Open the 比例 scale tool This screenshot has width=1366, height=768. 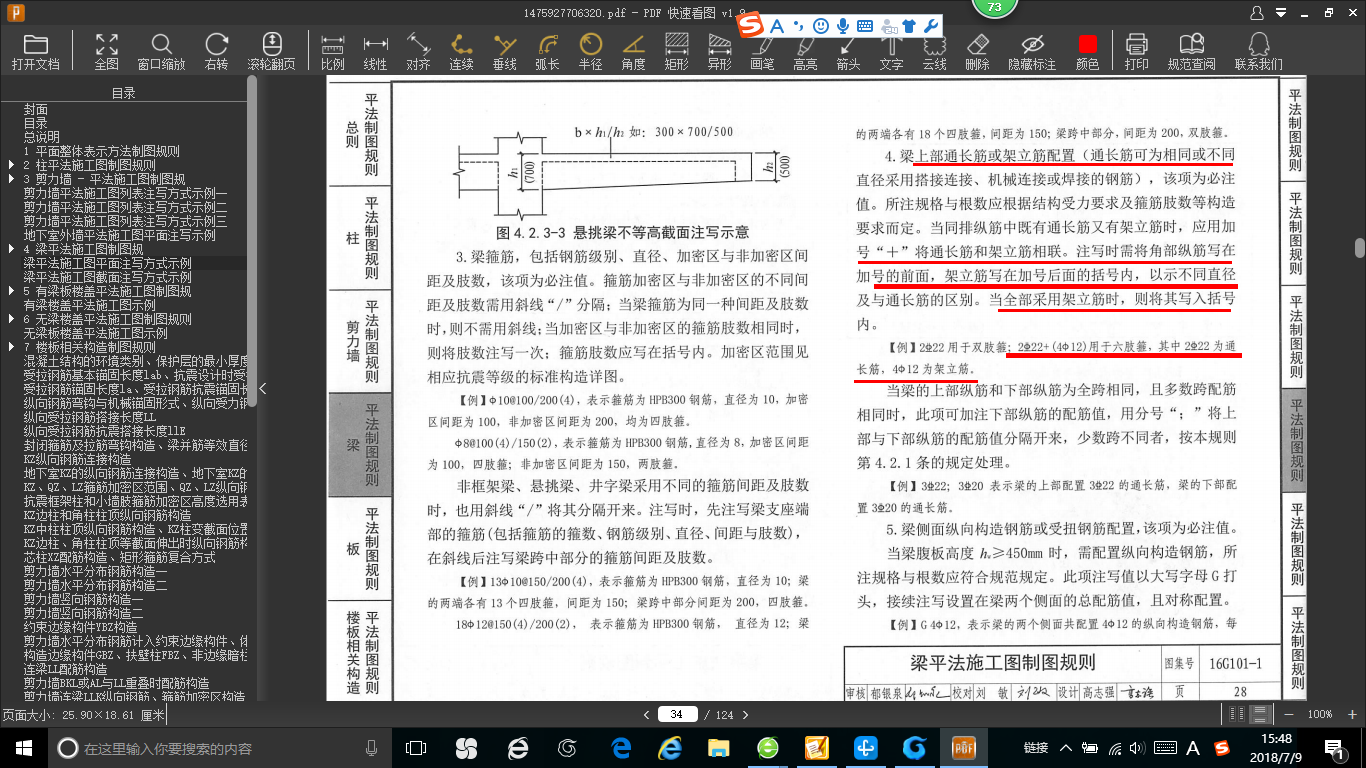click(333, 51)
